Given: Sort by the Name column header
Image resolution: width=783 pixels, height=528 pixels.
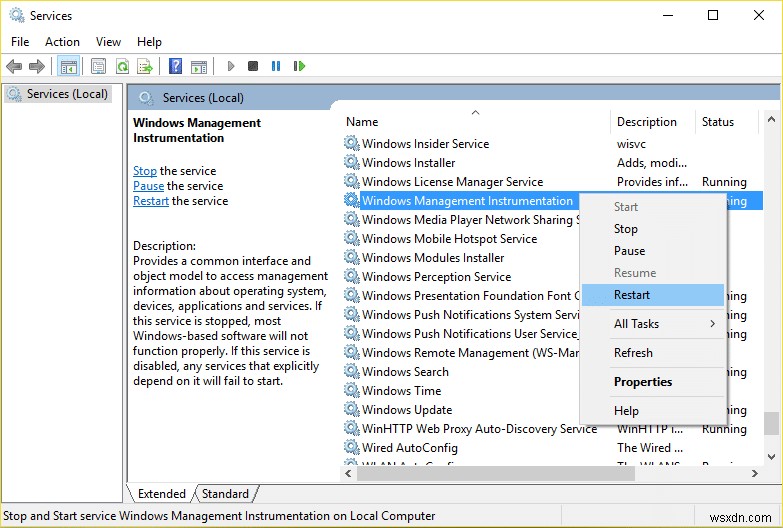Looking at the screenshot, I should click(x=475, y=122).
